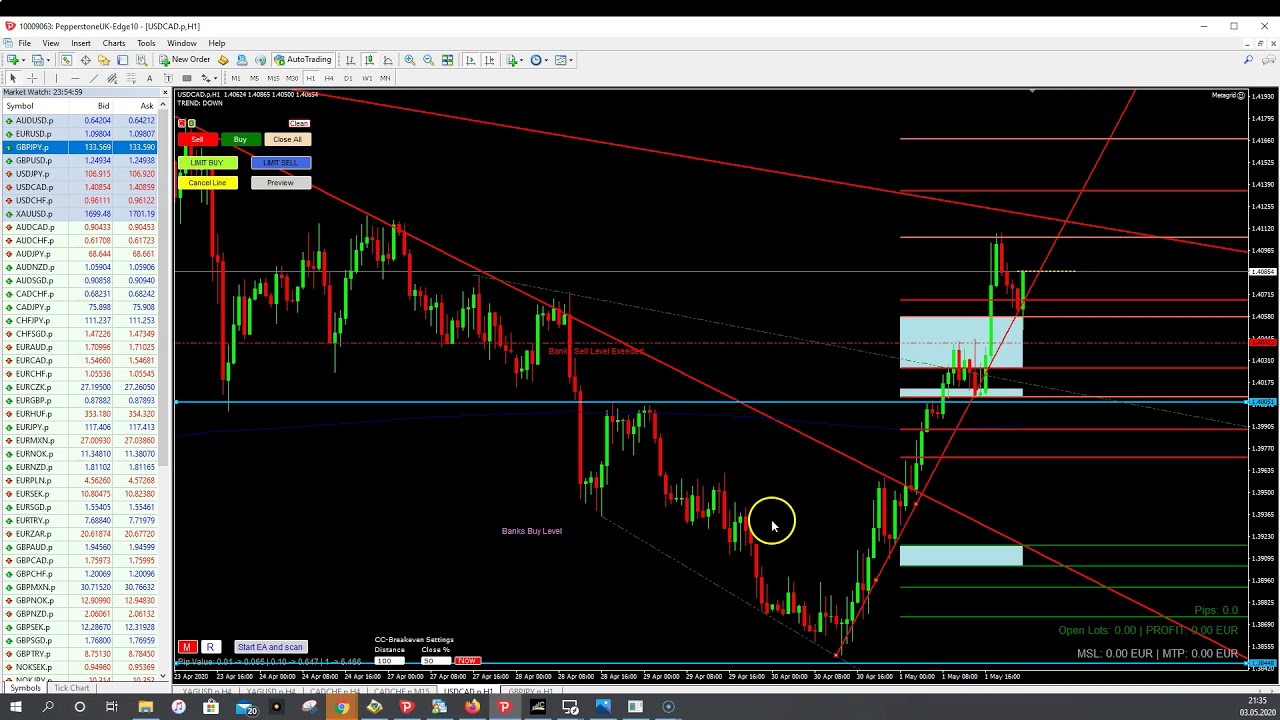Viewport: 1280px width, 720px height.
Task: Switch to H4 timeframe
Action: click(329, 78)
